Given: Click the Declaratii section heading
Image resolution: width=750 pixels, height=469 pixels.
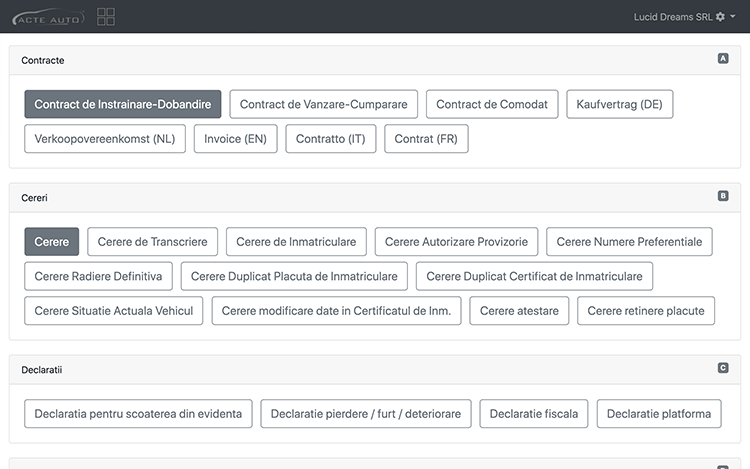Looking at the screenshot, I should tap(42, 370).
